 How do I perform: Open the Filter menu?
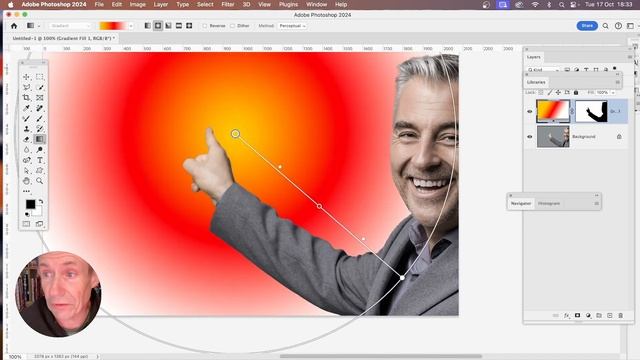click(x=228, y=4)
